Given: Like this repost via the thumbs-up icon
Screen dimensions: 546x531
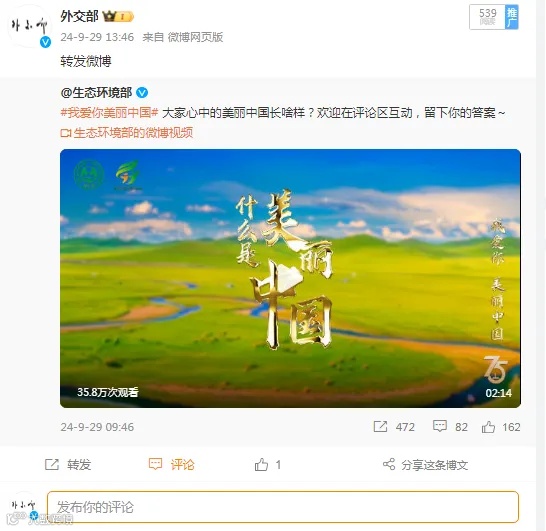Looking at the screenshot, I should (262, 464).
